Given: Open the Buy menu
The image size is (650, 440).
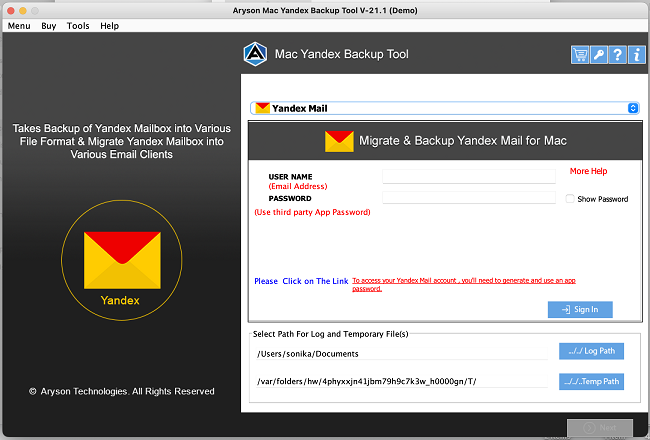Looking at the screenshot, I should [49, 26].
